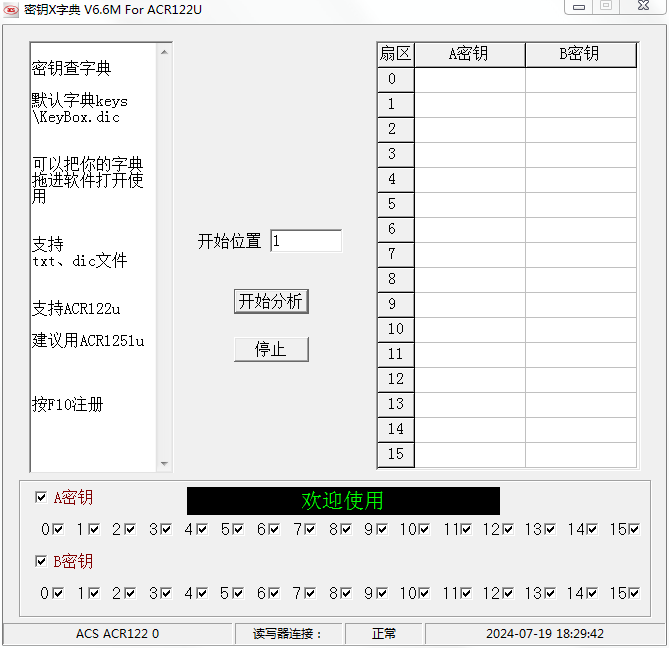Click the green 欢迎使用 display banner
The height and width of the screenshot is (648, 669).
343,501
